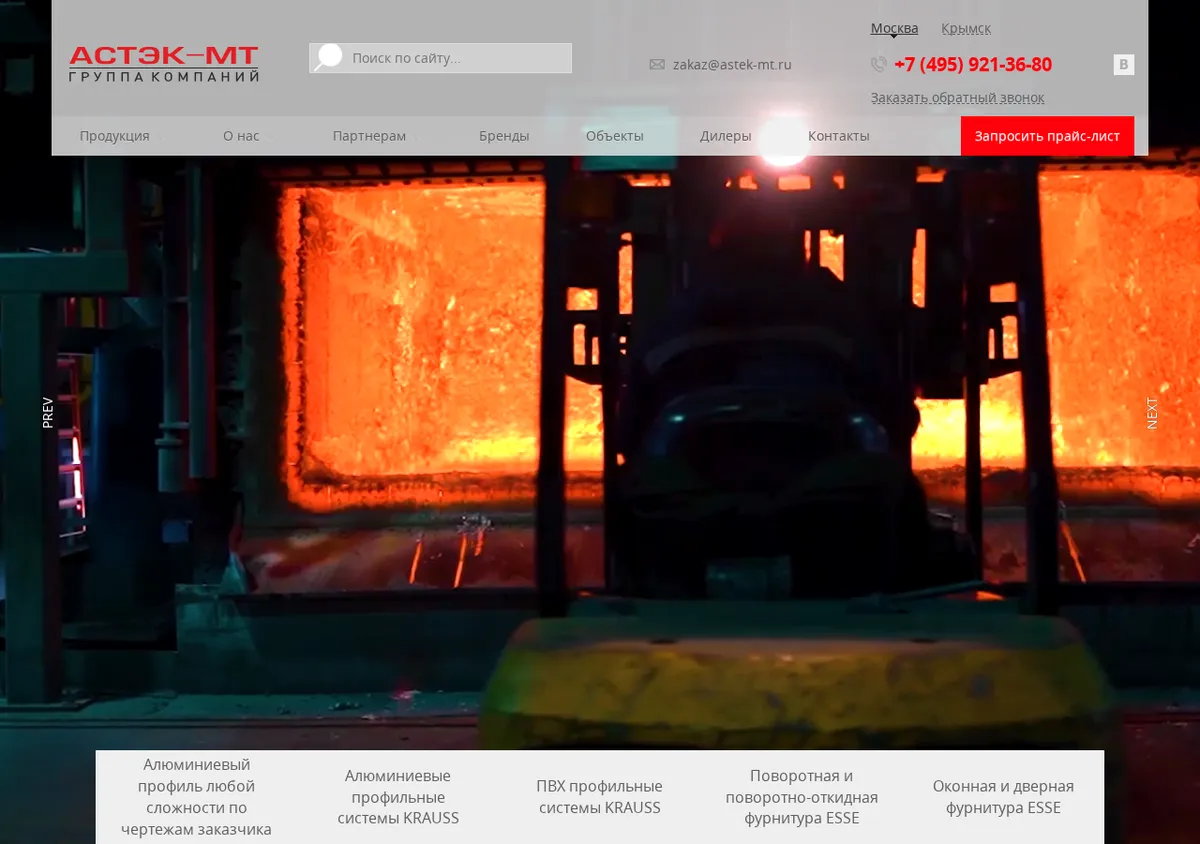Image resolution: width=1200 pixels, height=844 pixels.
Task: Click the envelope email icon
Action: (x=657, y=65)
